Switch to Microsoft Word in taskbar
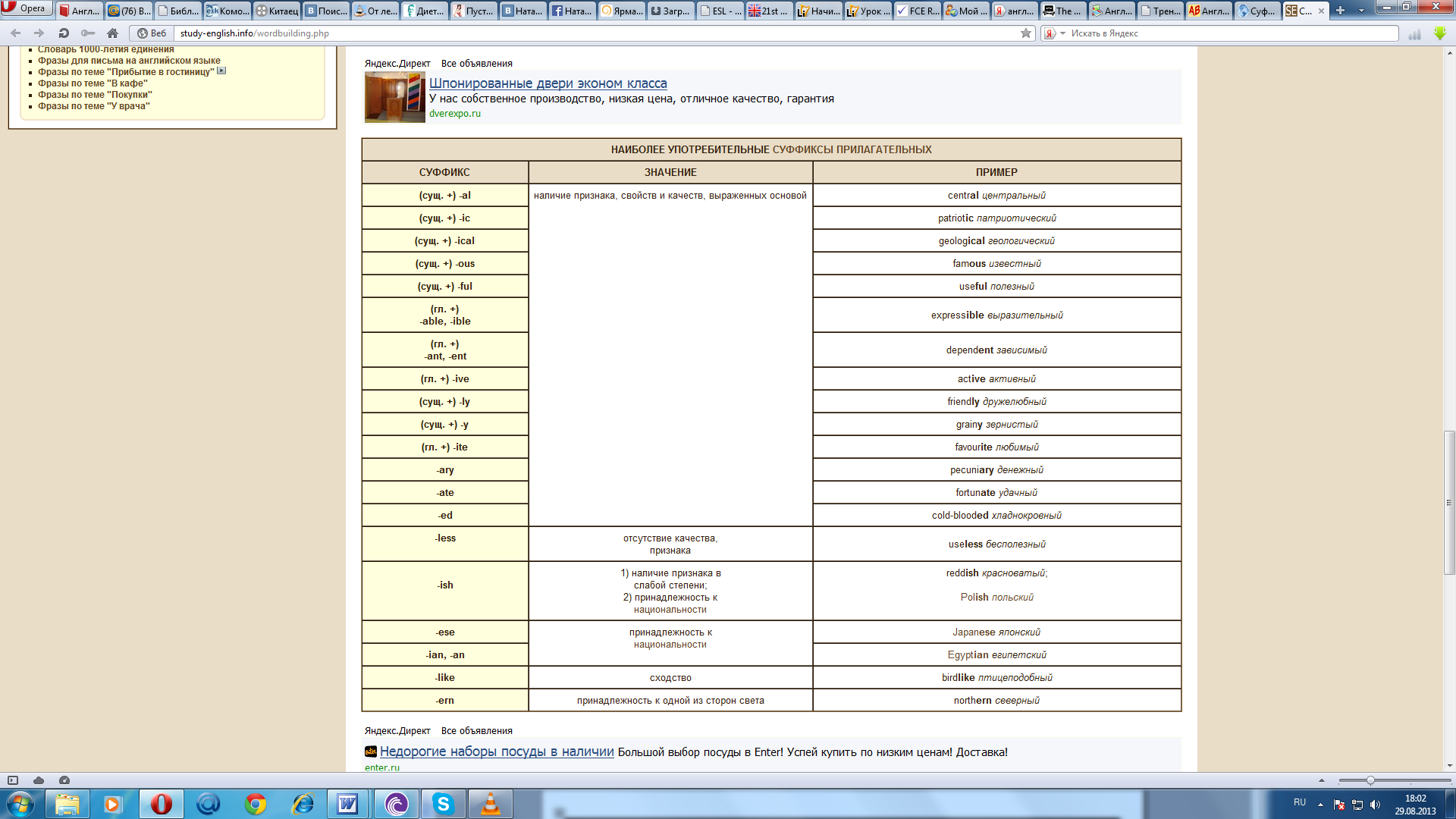This screenshot has height=819, width=1456. tap(349, 804)
